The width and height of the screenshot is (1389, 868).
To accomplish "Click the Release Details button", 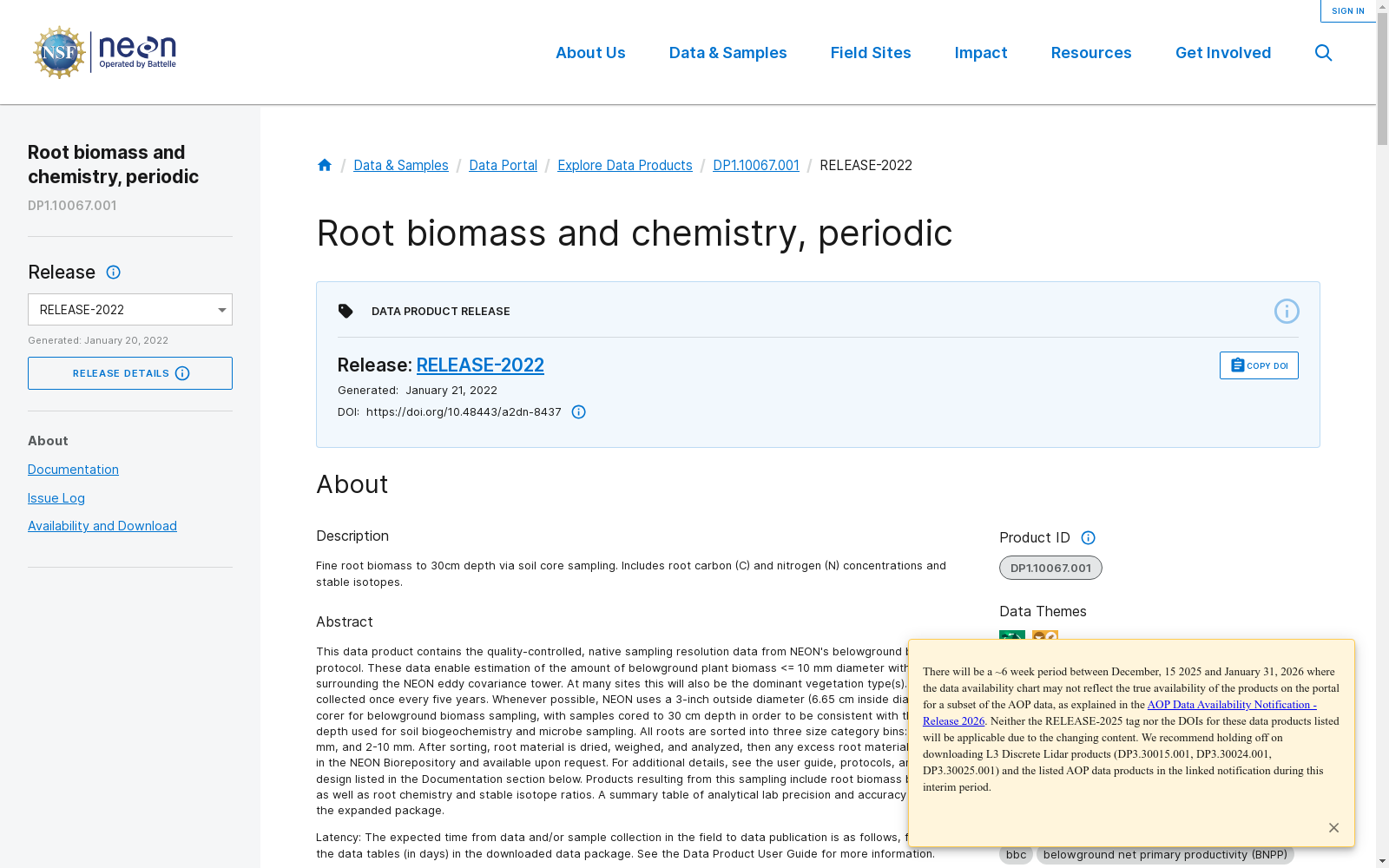I will coord(130,373).
